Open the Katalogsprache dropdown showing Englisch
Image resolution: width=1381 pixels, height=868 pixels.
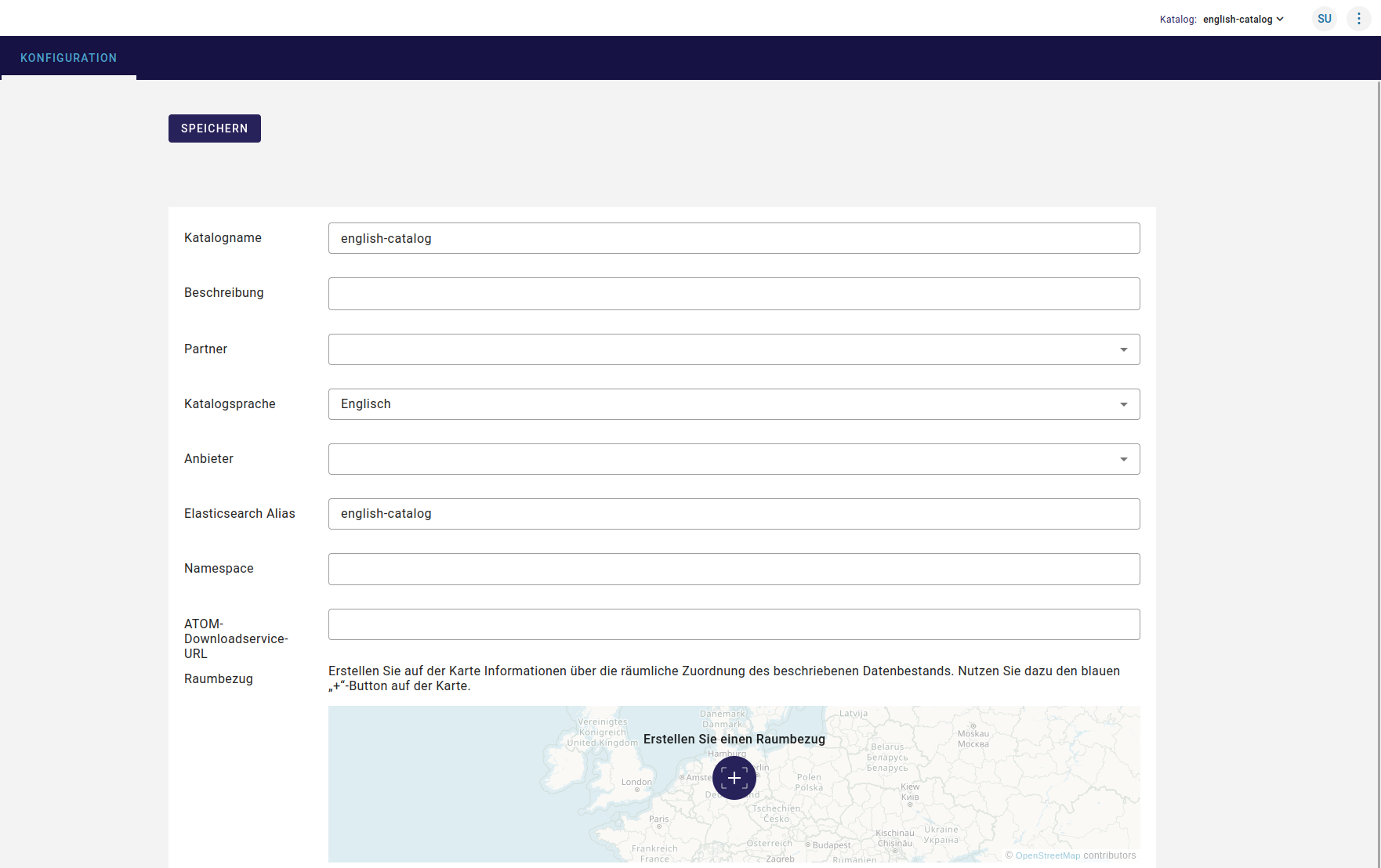pyautogui.click(x=733, y=404)
